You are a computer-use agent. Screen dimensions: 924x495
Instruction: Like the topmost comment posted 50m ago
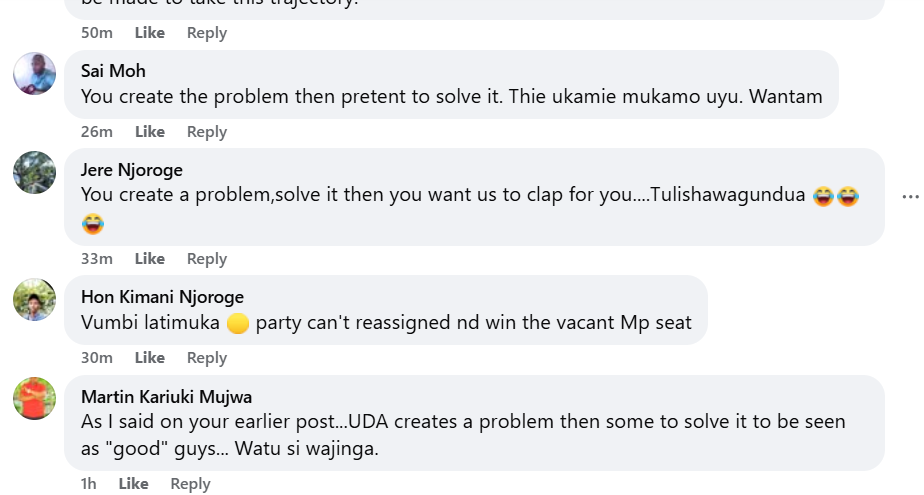point(150,33)
